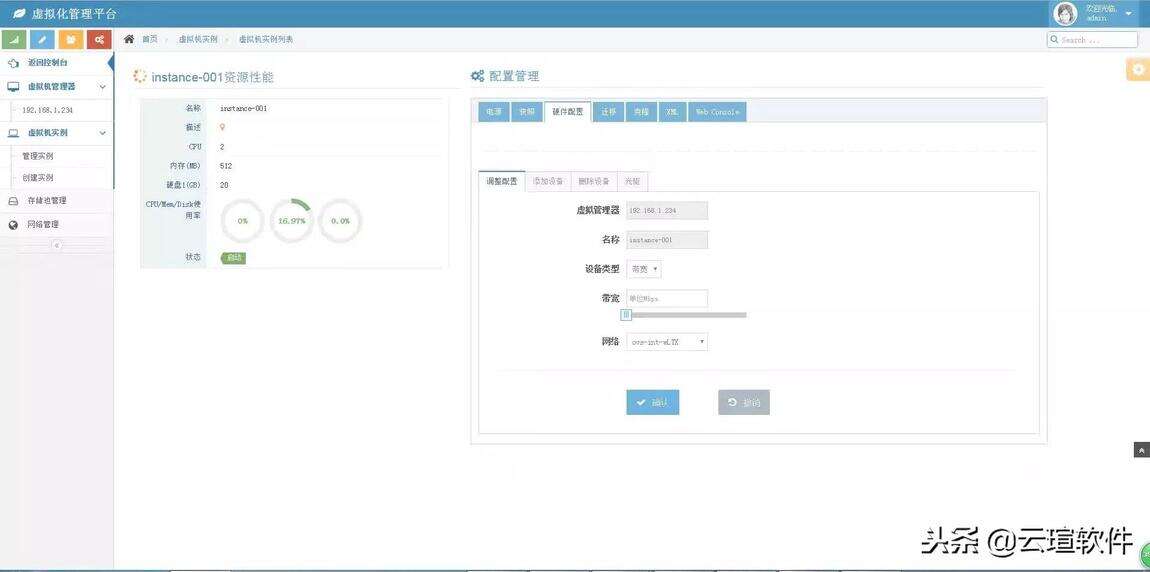Click the 带宽 input field
Viewport: 1150px width, 572px height.
[667, 298]
